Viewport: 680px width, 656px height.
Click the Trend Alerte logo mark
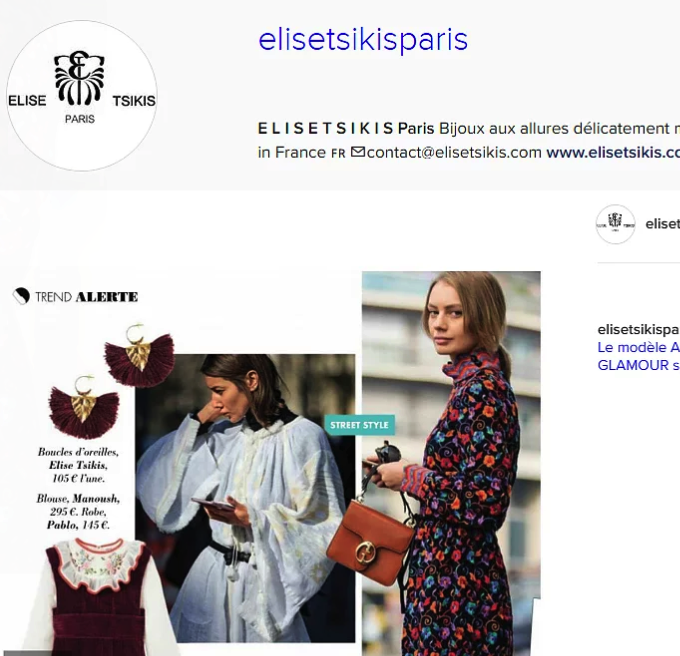click(x=21, y=296)
